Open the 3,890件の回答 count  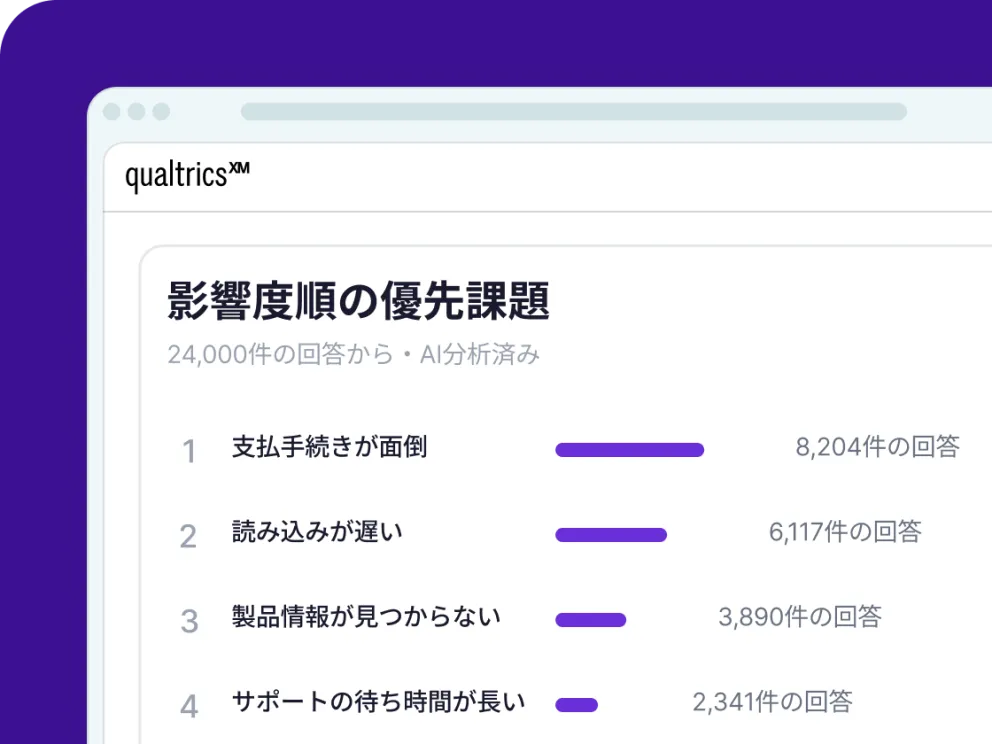[800, 616]
